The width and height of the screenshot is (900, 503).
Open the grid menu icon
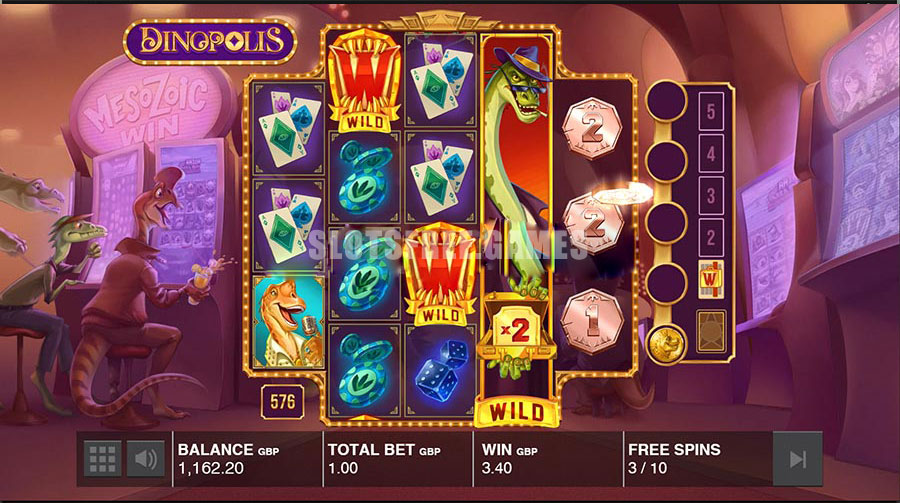pos(102,458)
